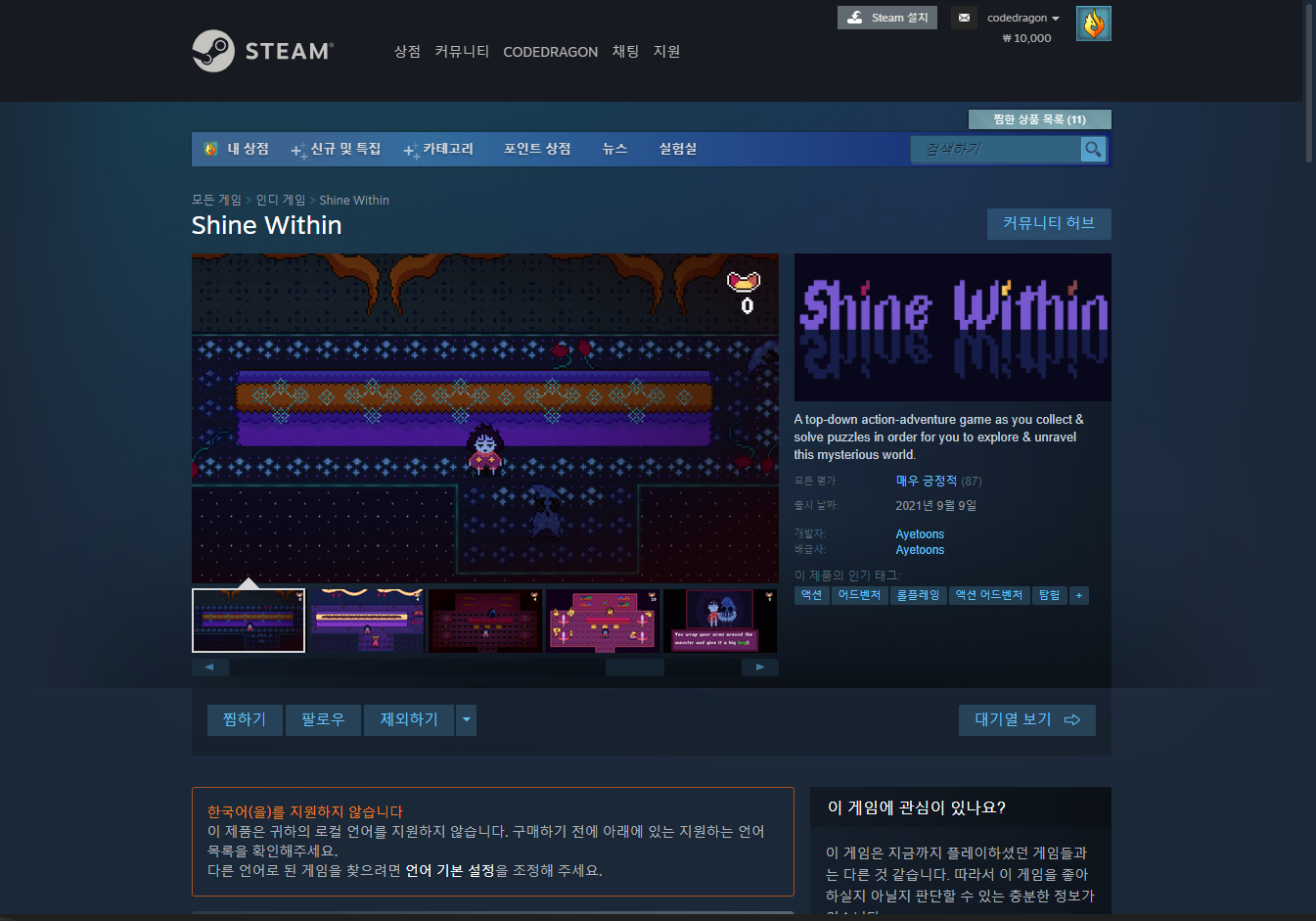1316x921 pixels.
Task: Select the 어드벤처 tag
Action: click(860, 595)
